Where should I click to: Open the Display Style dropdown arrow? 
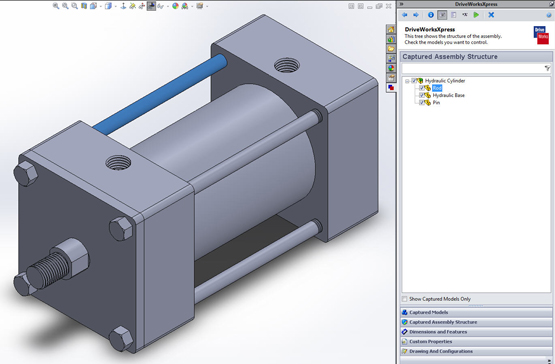[116, 6]
